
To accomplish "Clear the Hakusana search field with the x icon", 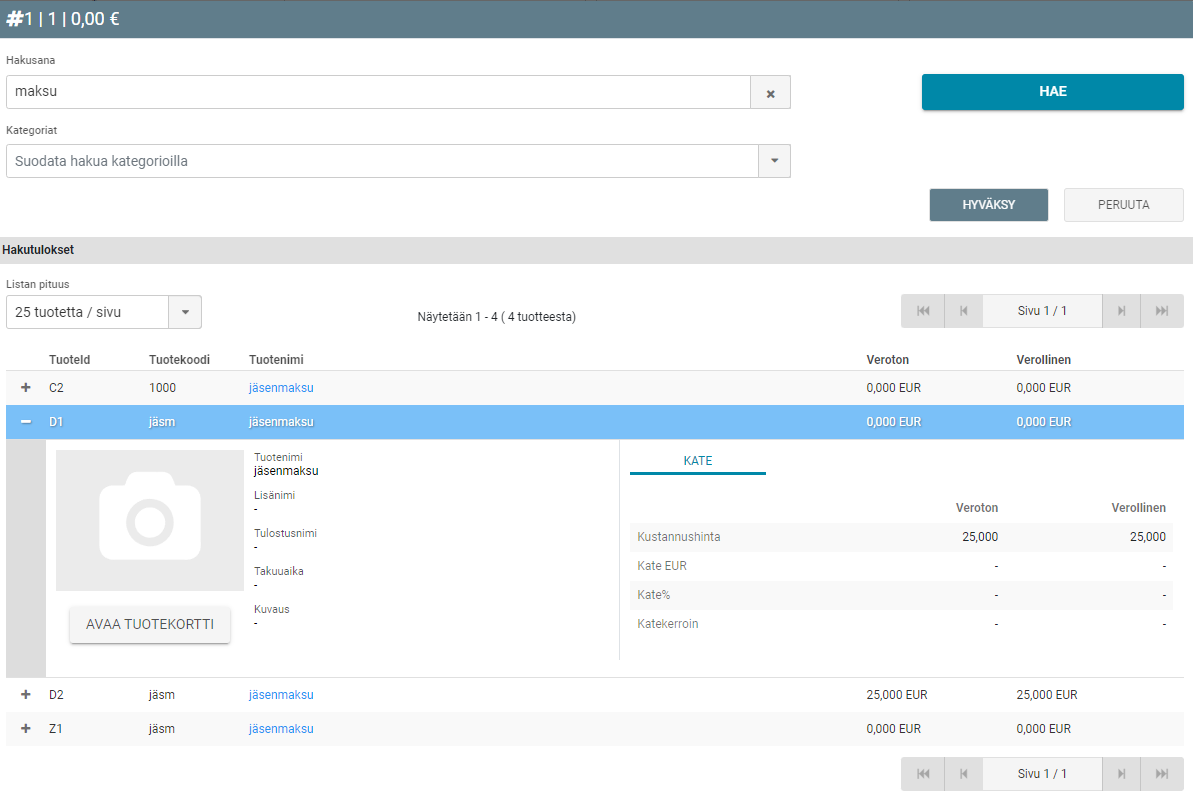I will pyautogui.click(x=770, y=92).
